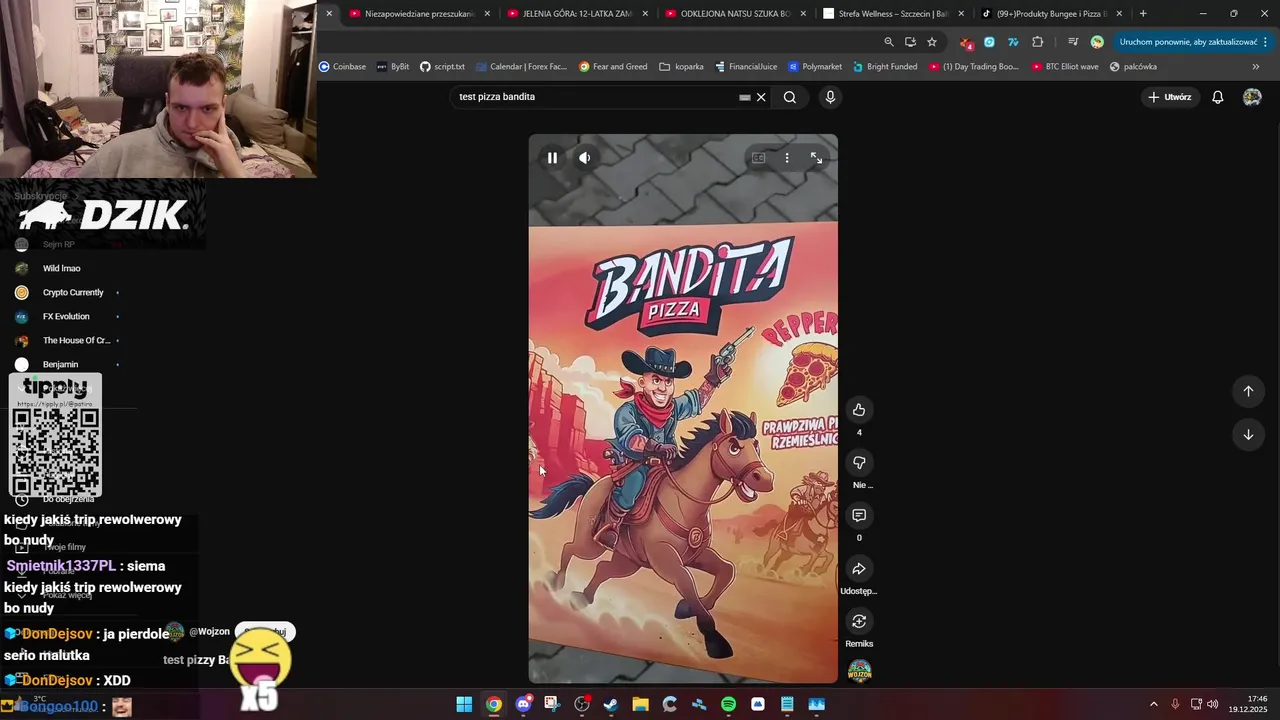Mute the Shorts video volume

coord(585,158)
